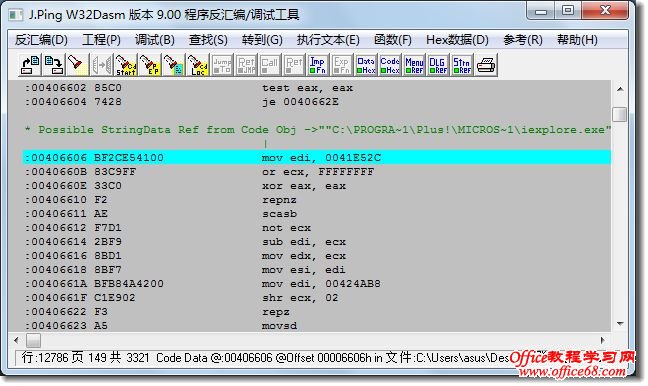The image size is (648, 386).
Task: Click the W32Dasm title bar app icon
Action: pyautogui.click(x=16, y=15)
